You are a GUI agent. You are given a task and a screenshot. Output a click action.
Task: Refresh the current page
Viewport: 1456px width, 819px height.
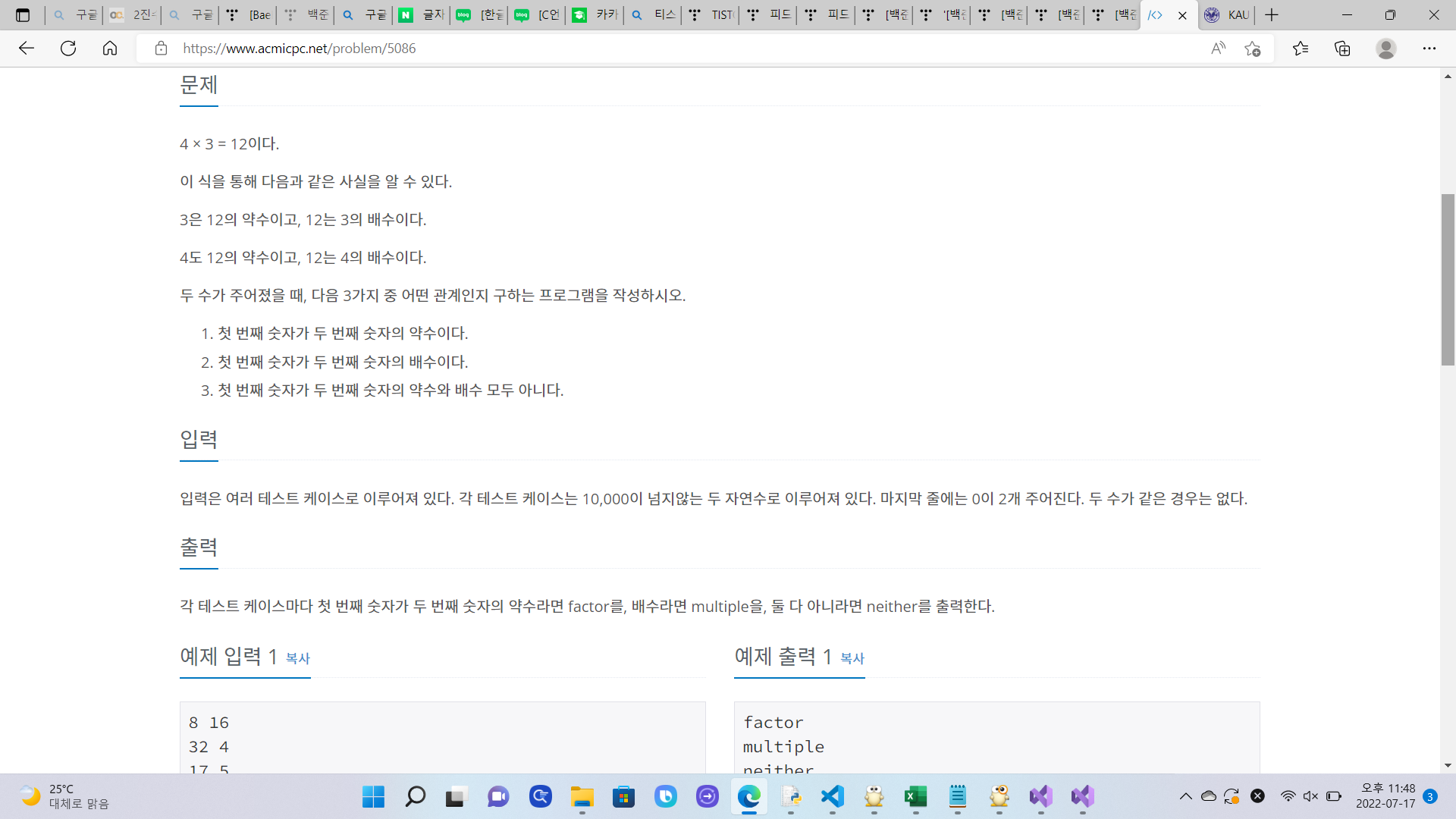tap(68, 49)
